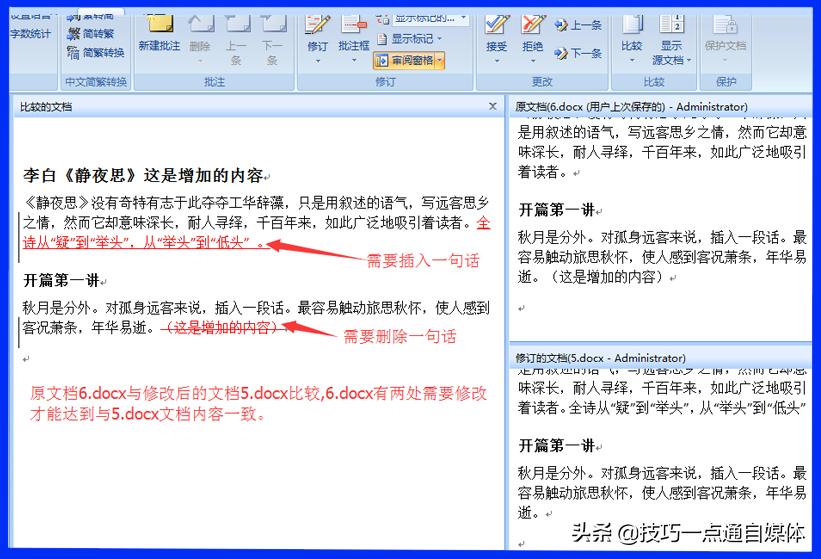Expand dropdown arrow under 拒绝
The width and height of the screenshot is (821, 559).
pyautogui.click(x=532, y=61)
